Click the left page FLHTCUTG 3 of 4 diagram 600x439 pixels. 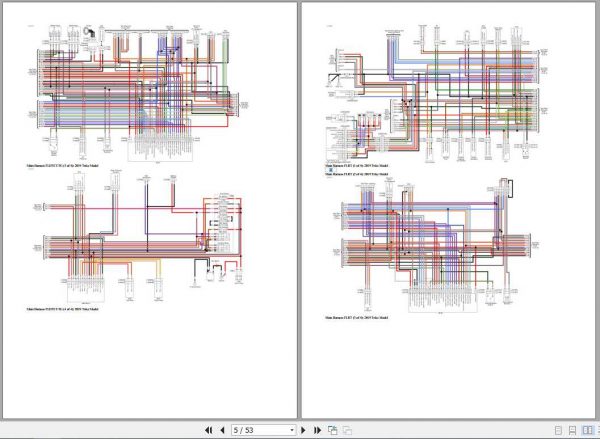tap(137, 93)
